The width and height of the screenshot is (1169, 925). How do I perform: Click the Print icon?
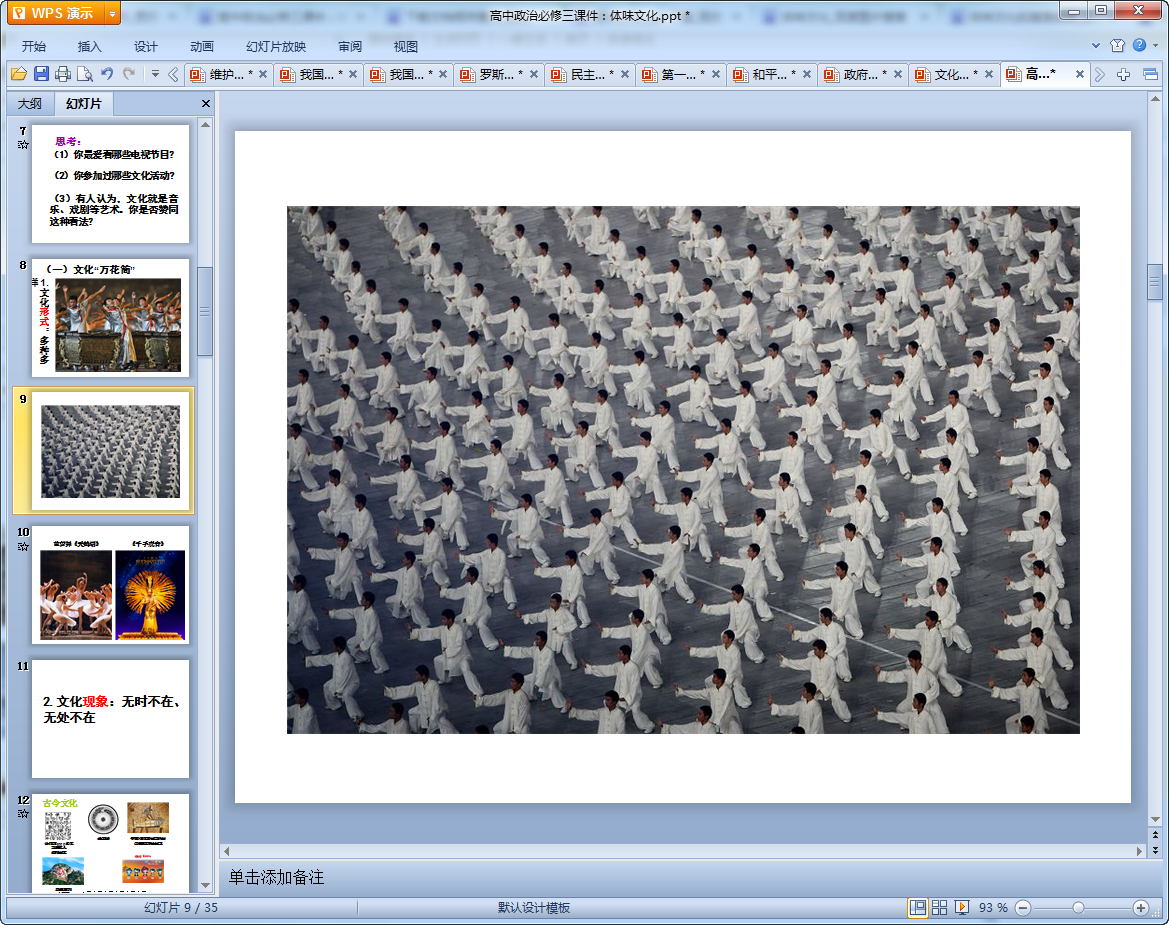tap(63, 74)
